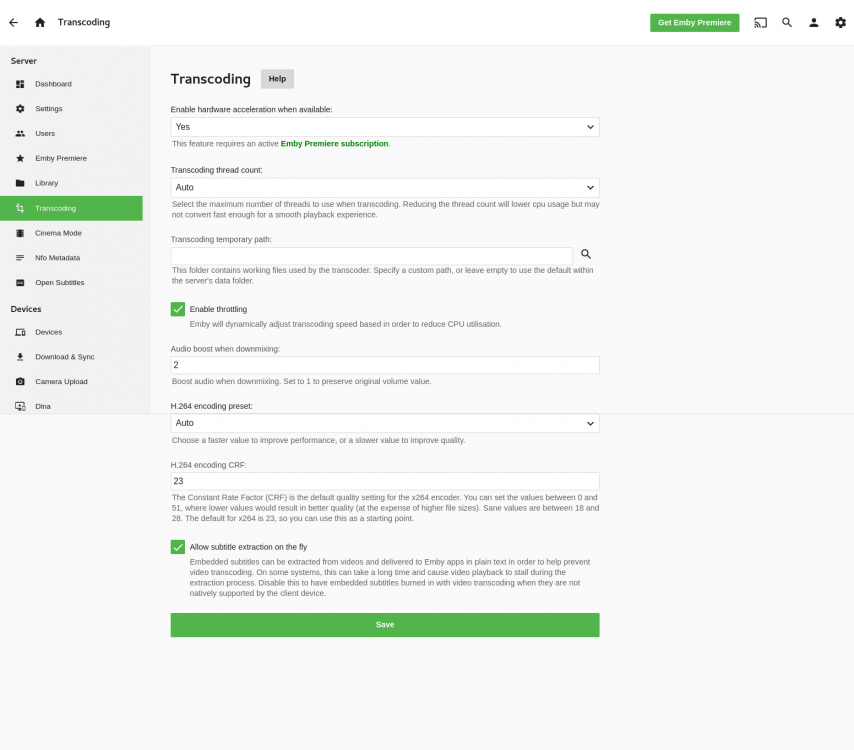Expand Transcoding thread count dropdown
Screen dimensions: 854x750
[x=385, y=187]
